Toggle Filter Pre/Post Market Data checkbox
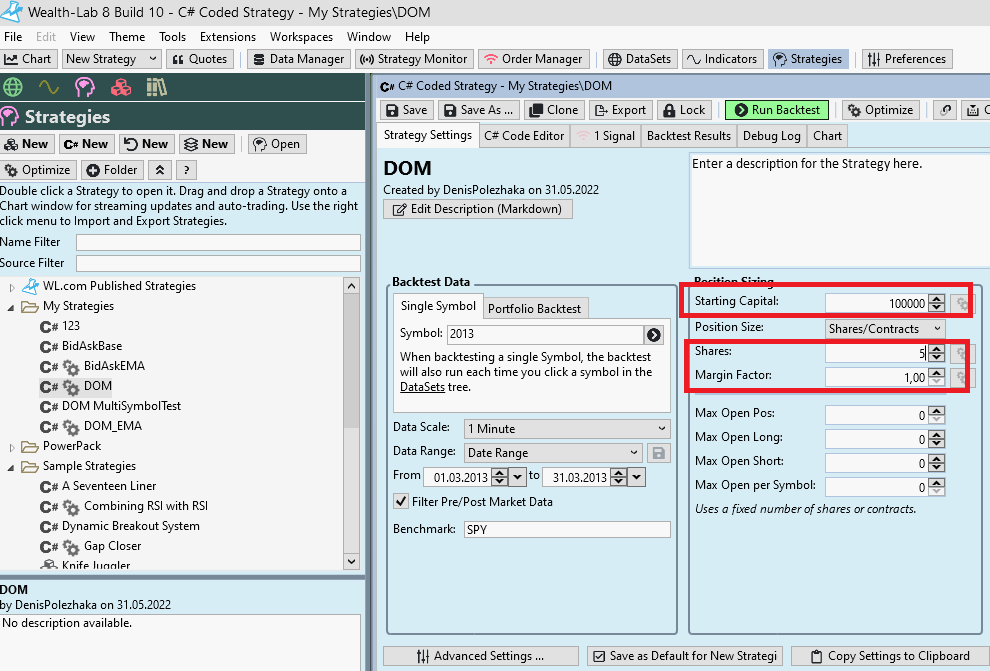This screenshot has height=671, width=990. point(401,502)
